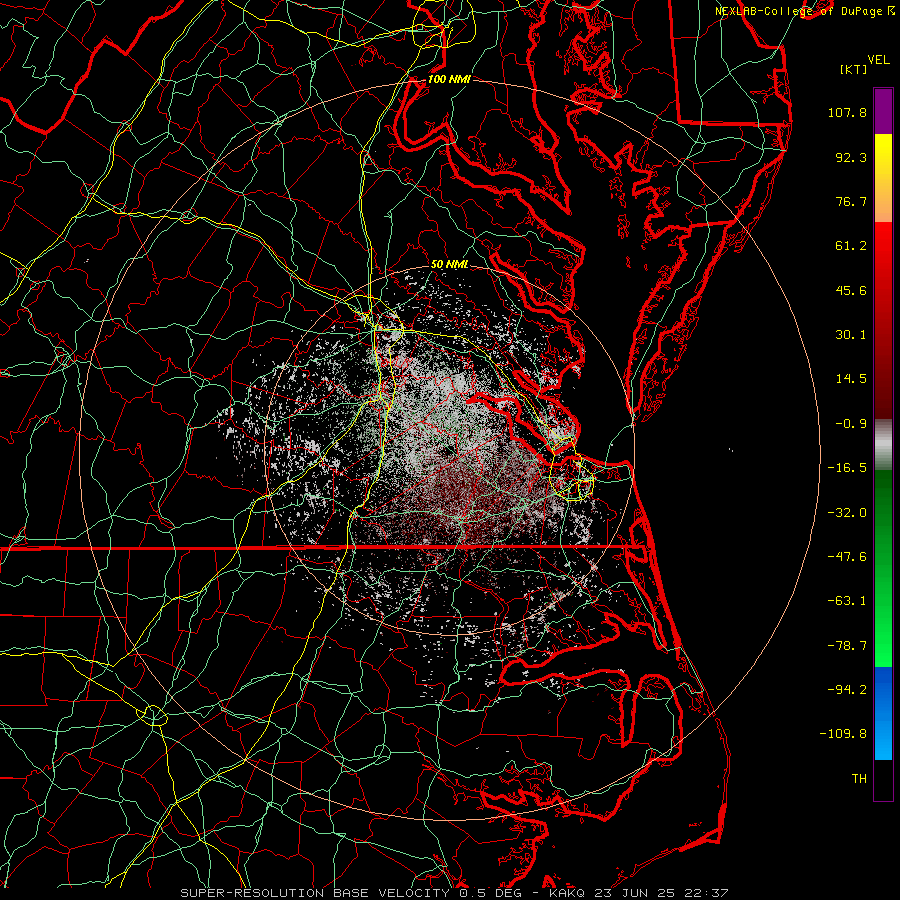The height and width of the screenshot is (900, 900).
Task: Click the SUPER-RESOLUTION BASE VELOCITY caption text
Action: coord(317,893)
